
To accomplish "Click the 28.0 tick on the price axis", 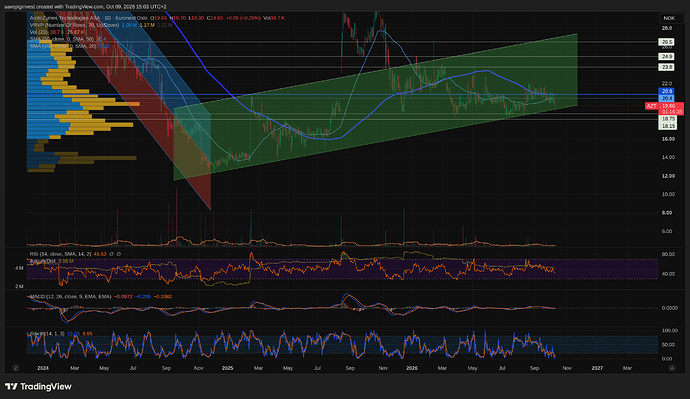I will click(667, 28).
